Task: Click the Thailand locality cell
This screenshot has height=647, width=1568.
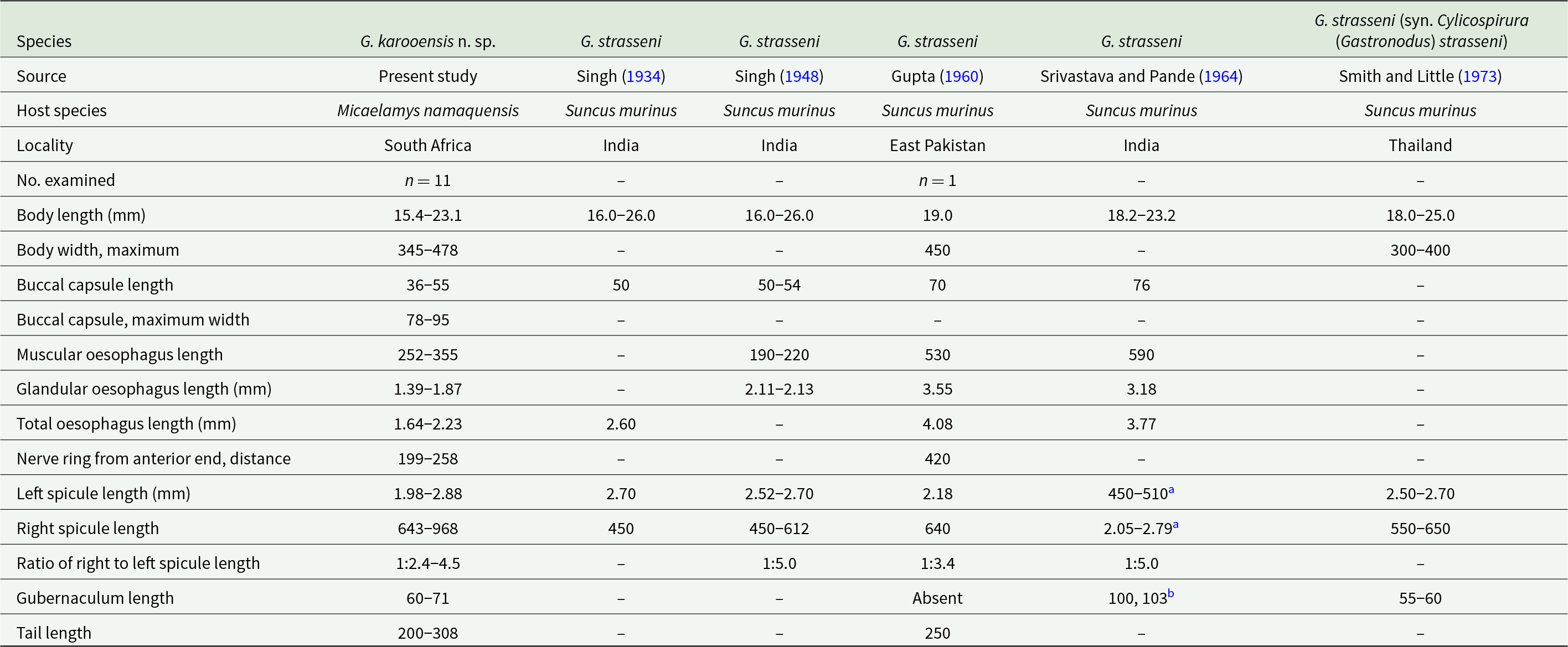Action: click(1420, 146)
